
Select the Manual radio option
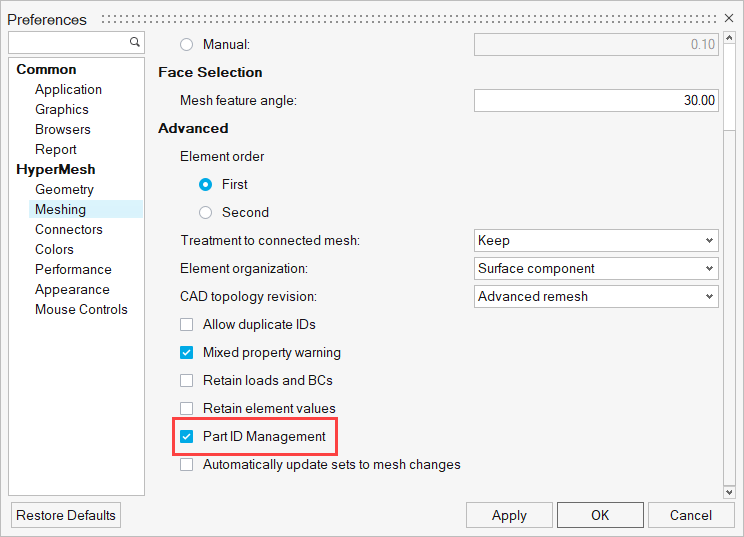(186, 45)
